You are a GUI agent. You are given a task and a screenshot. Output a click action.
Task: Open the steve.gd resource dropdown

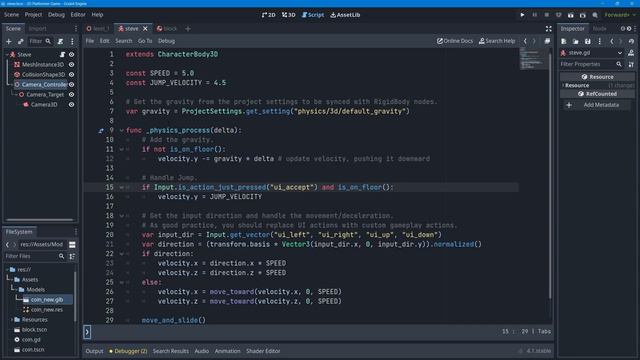pyautogui.click(x=592, y=53)
